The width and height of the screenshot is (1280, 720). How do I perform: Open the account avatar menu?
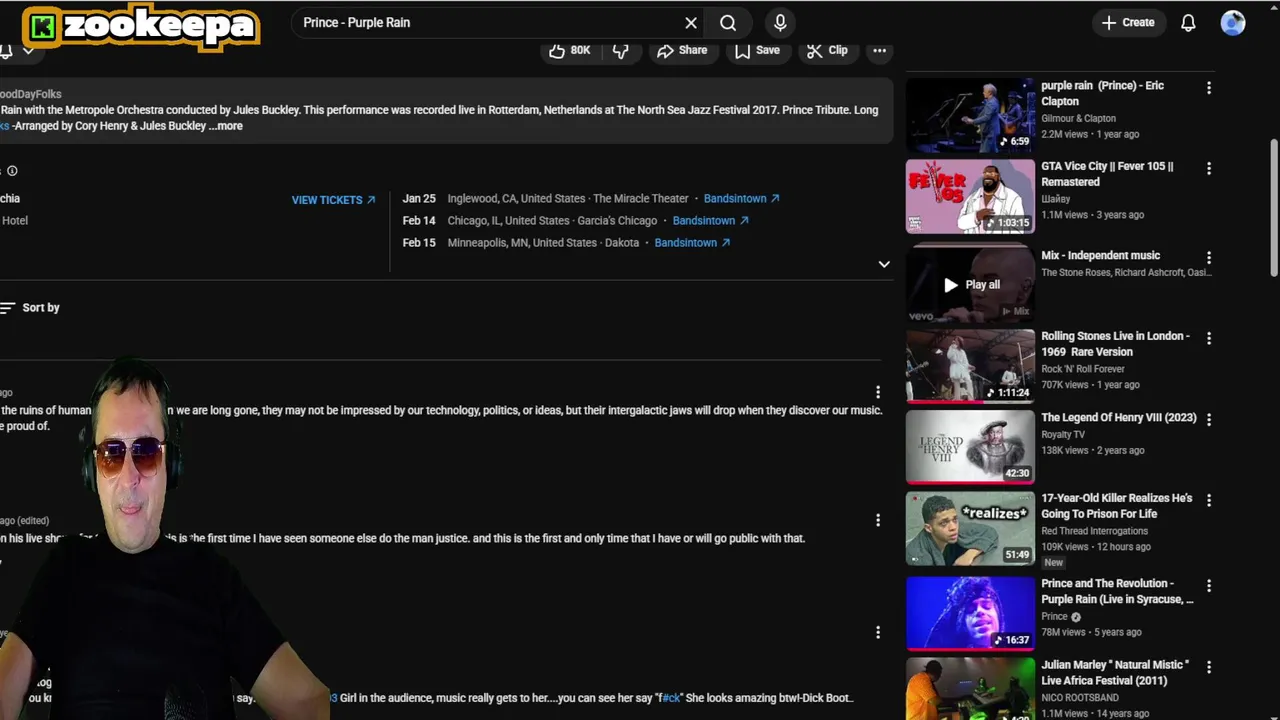tap(1233, 23)
